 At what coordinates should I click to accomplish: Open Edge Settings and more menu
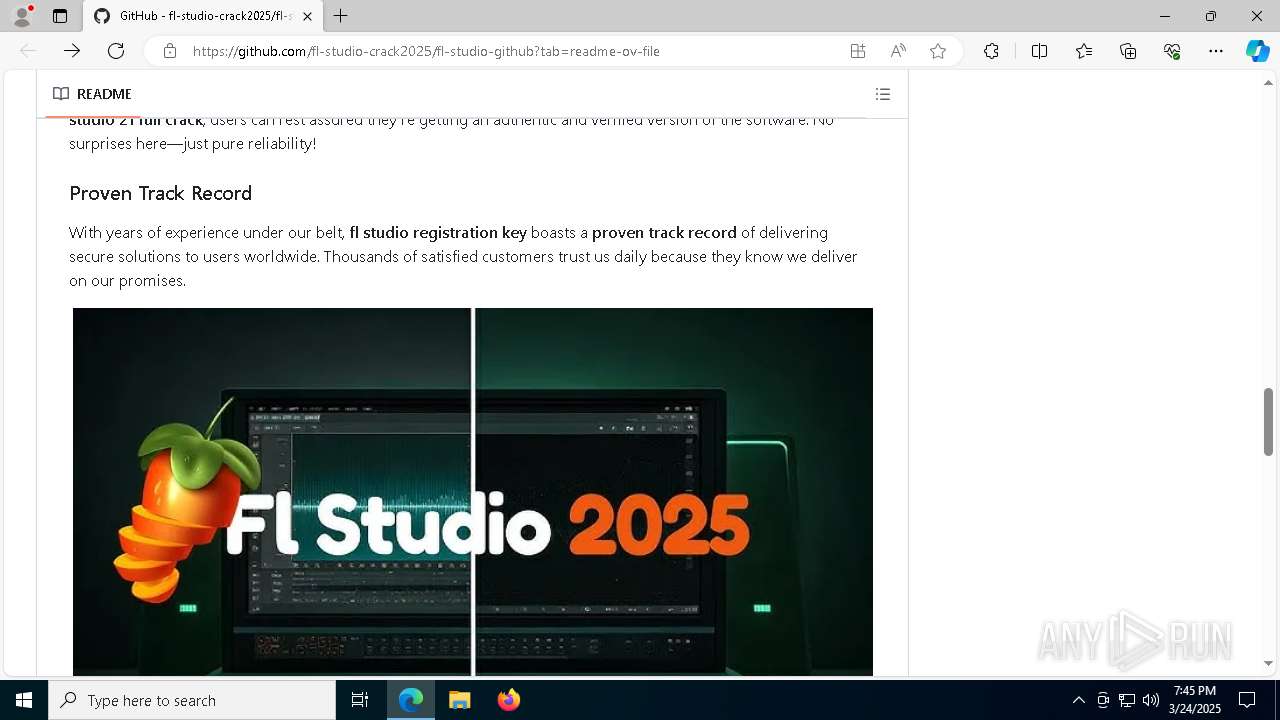1216,51
